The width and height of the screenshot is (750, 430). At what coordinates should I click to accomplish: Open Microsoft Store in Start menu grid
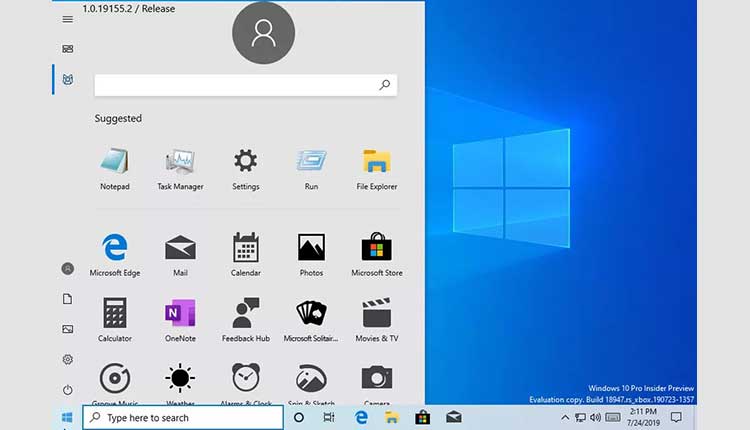pyautogui.click(x=376, y=254)
